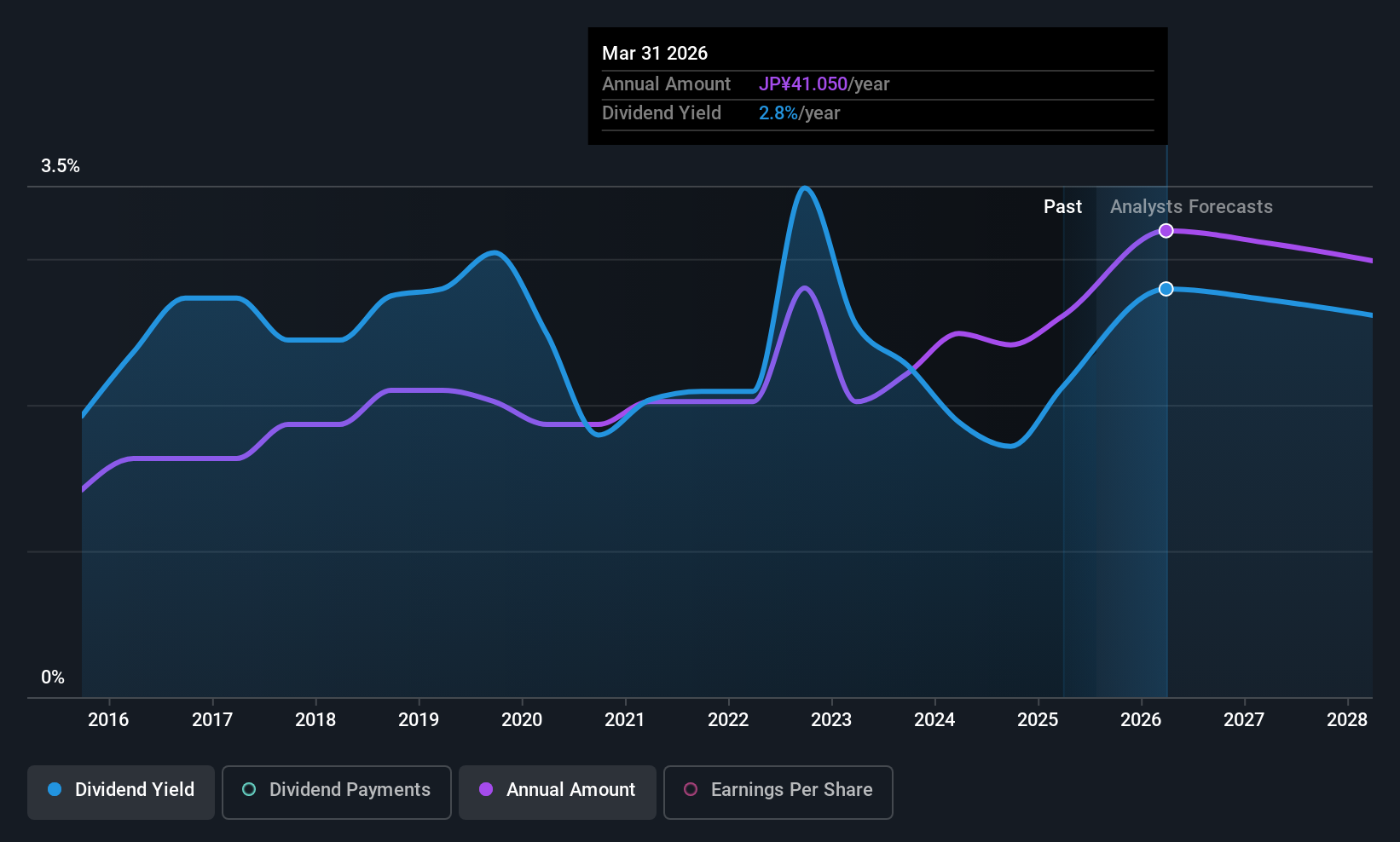This screenshot has height=842, width=1400.
Task: Click the 2023 x-axis label
Action: coord(831,719)
